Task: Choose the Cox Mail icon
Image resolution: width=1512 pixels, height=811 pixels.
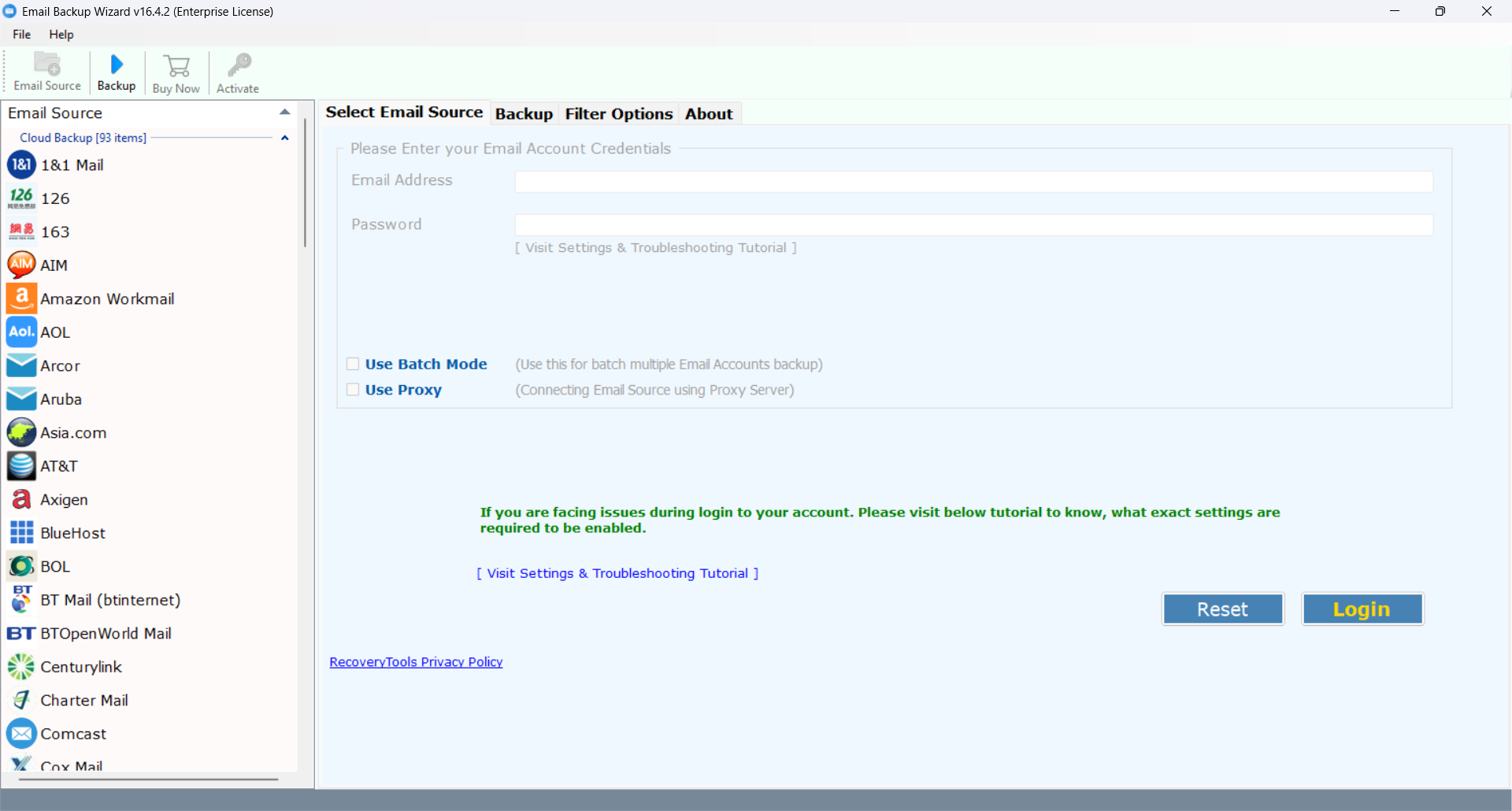Action: (21, 764)
